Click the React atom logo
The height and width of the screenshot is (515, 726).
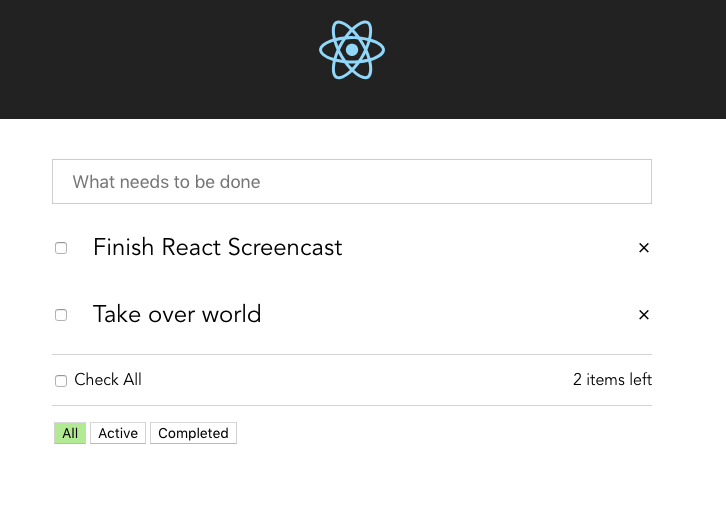pos(352,50)
